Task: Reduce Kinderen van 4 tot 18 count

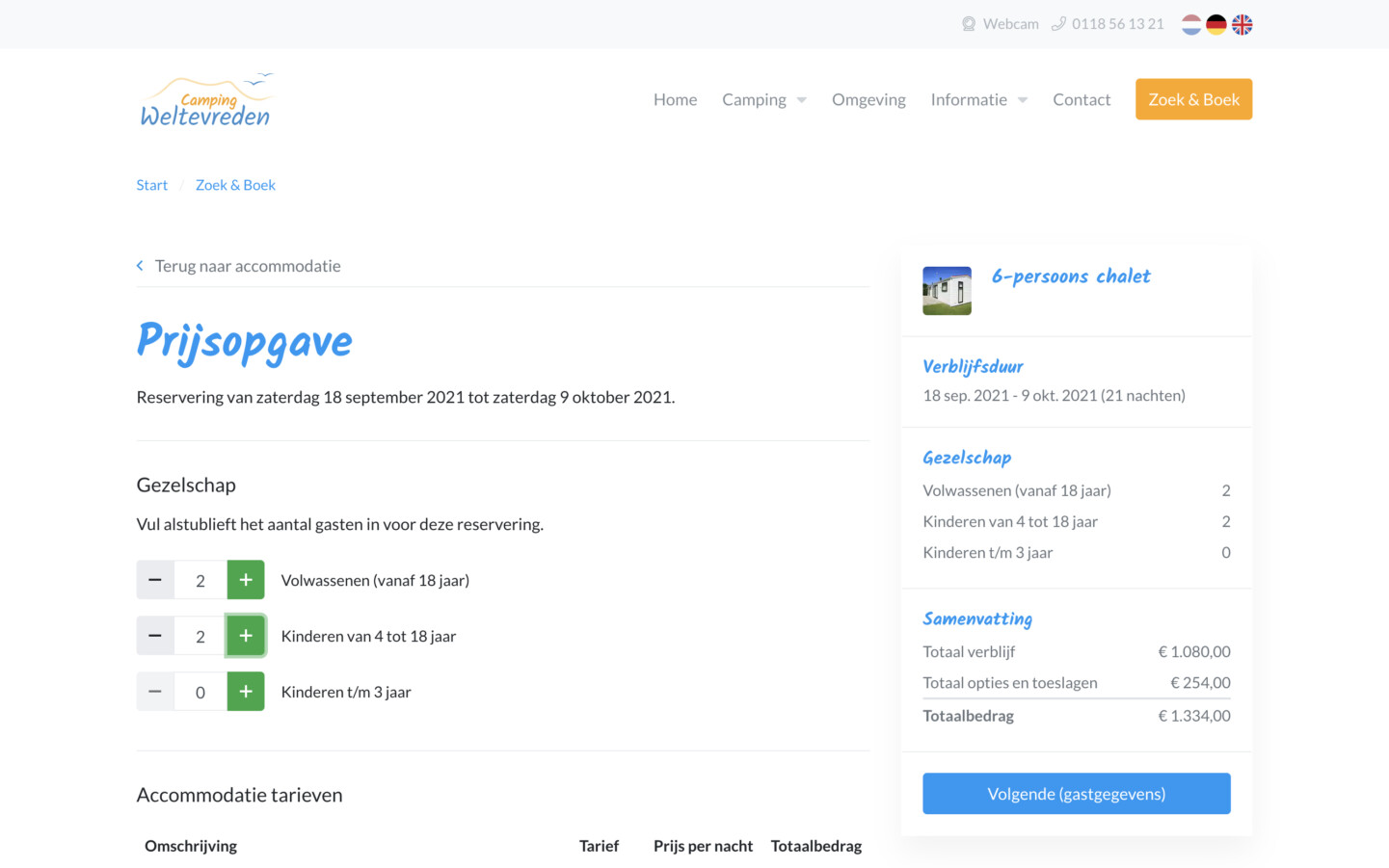Action: pos(155,636)
